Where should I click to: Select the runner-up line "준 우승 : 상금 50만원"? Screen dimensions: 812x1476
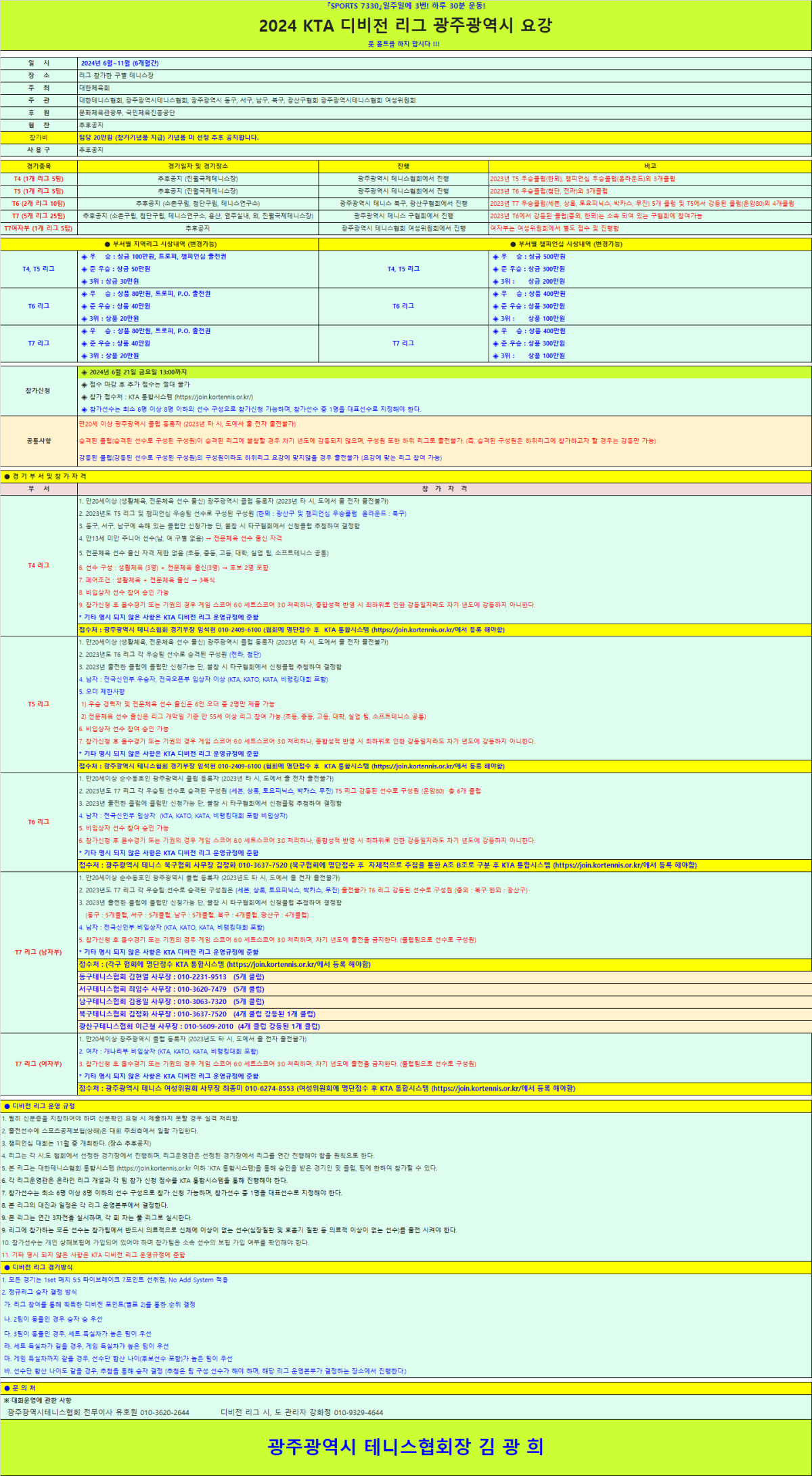click(x=116, y=269)
